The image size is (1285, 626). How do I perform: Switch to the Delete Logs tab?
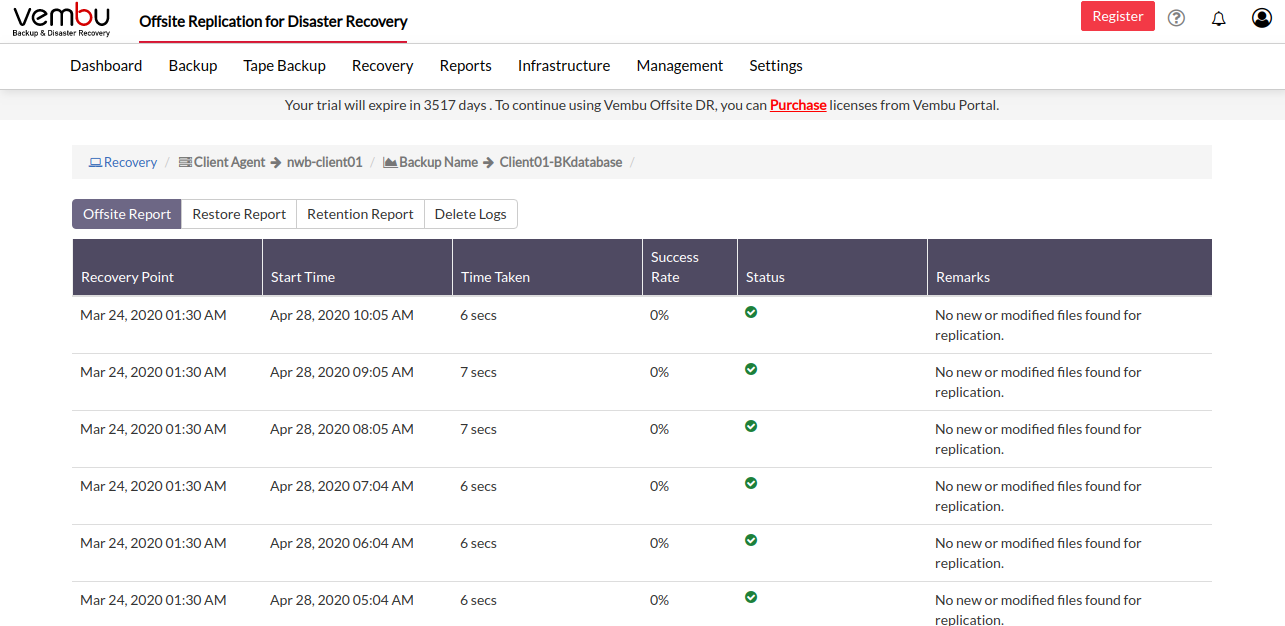(470, 214)
